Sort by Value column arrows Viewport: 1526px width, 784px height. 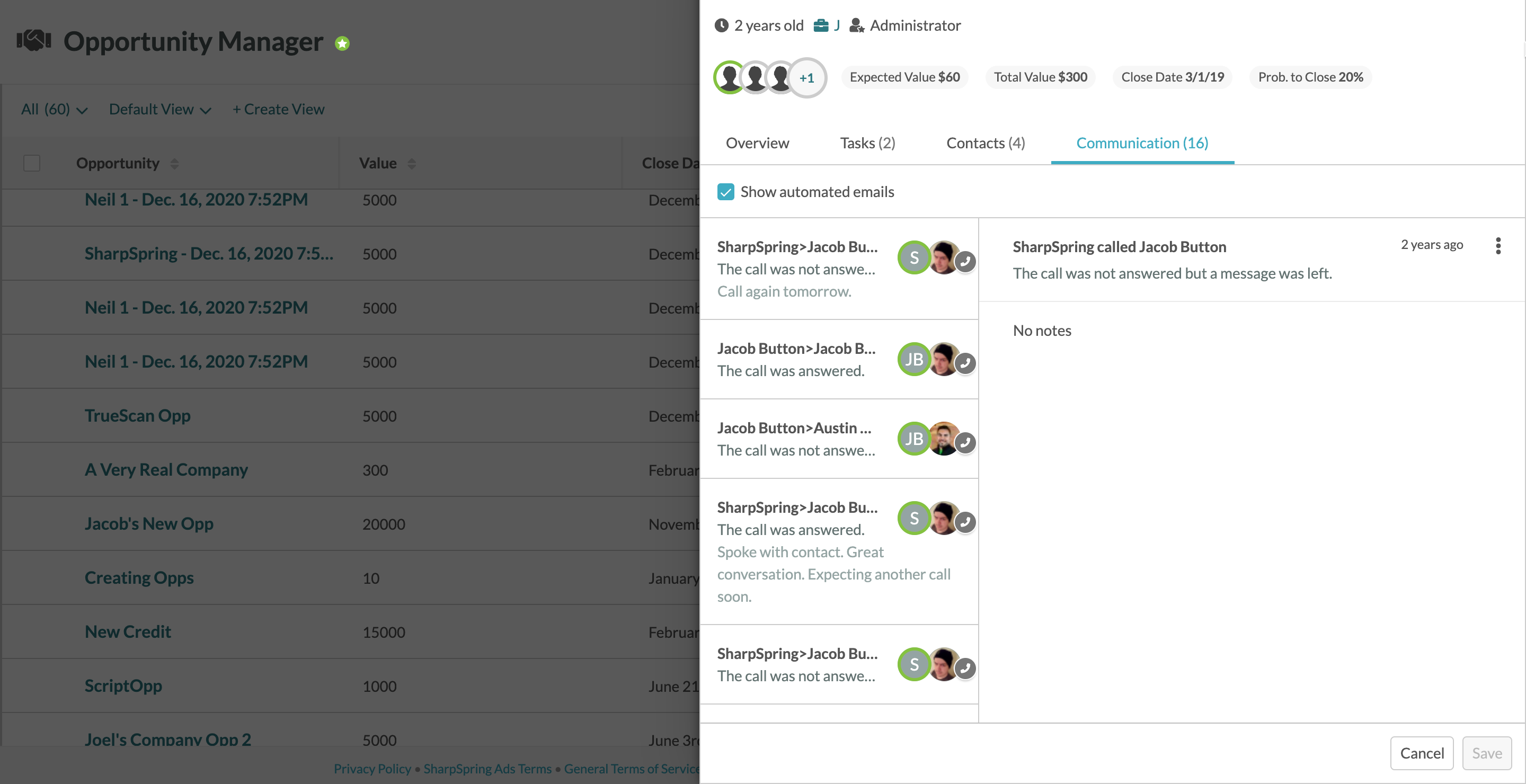point(412,164)
